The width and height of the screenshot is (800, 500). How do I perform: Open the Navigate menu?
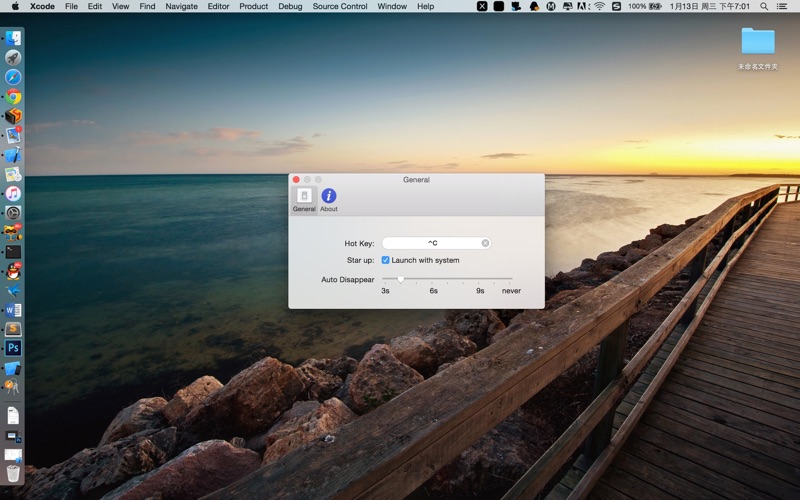point(182,6)
